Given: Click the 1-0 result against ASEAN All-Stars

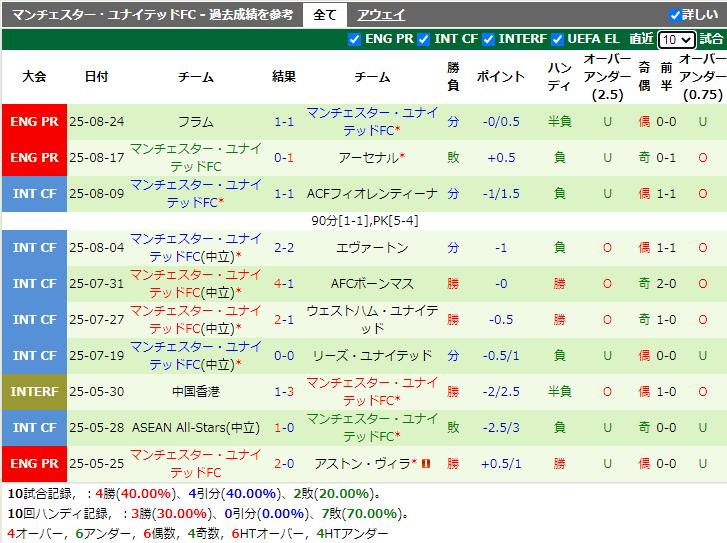Looking at the screenshot, I should [284, 428].
